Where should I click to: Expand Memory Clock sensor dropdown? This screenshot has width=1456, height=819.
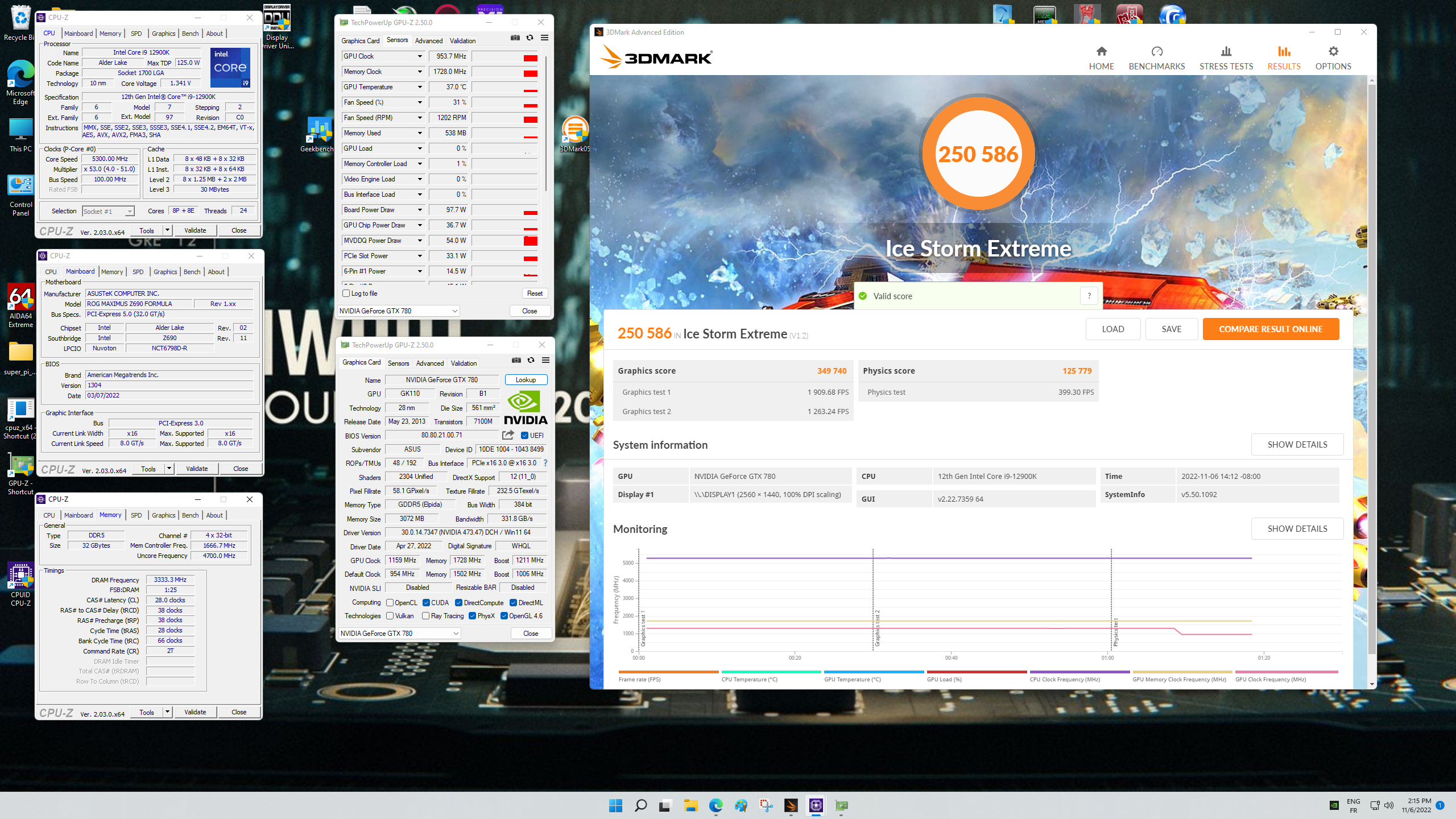[x=420, y=72]
